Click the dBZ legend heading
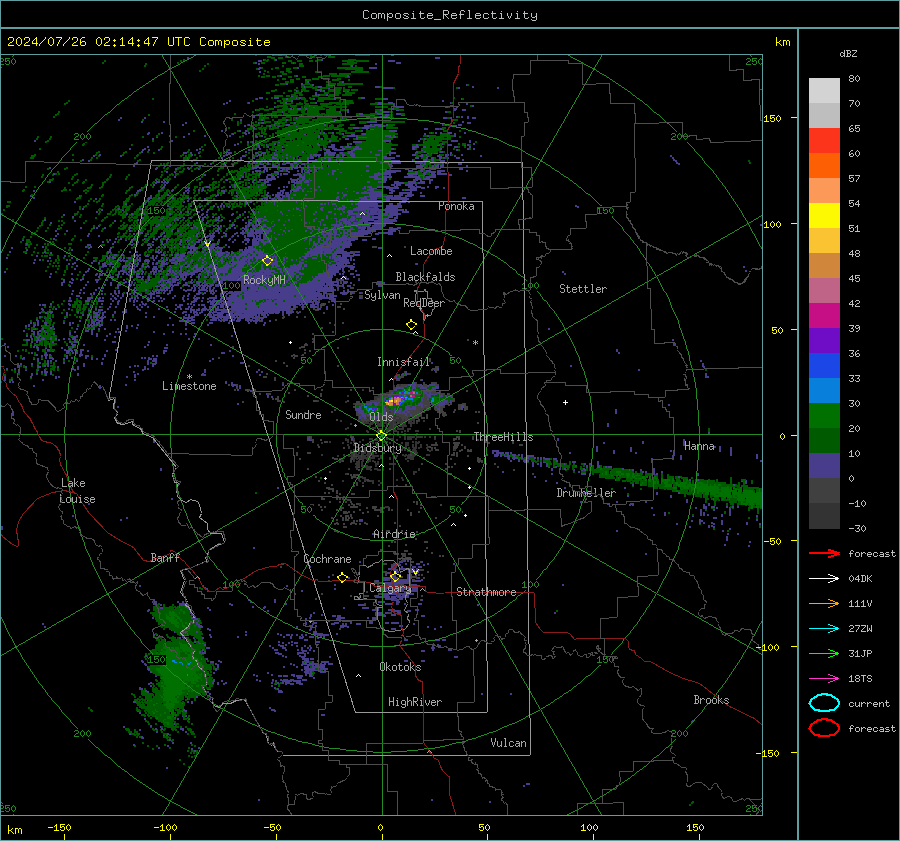The width and height of the screenshot is (900, 841). point(848,53)
